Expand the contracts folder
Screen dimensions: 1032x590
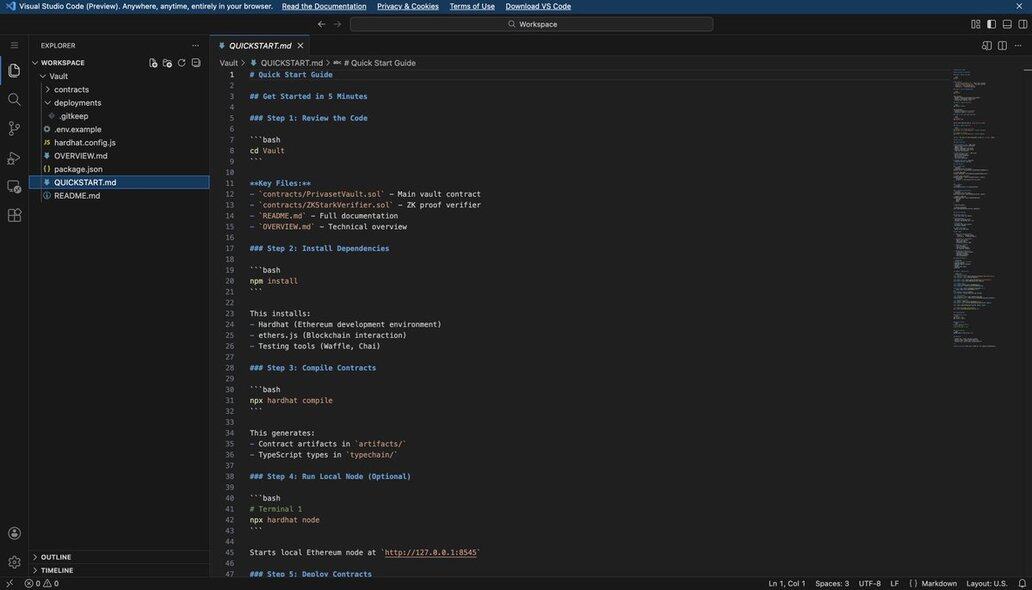(71, 89)
